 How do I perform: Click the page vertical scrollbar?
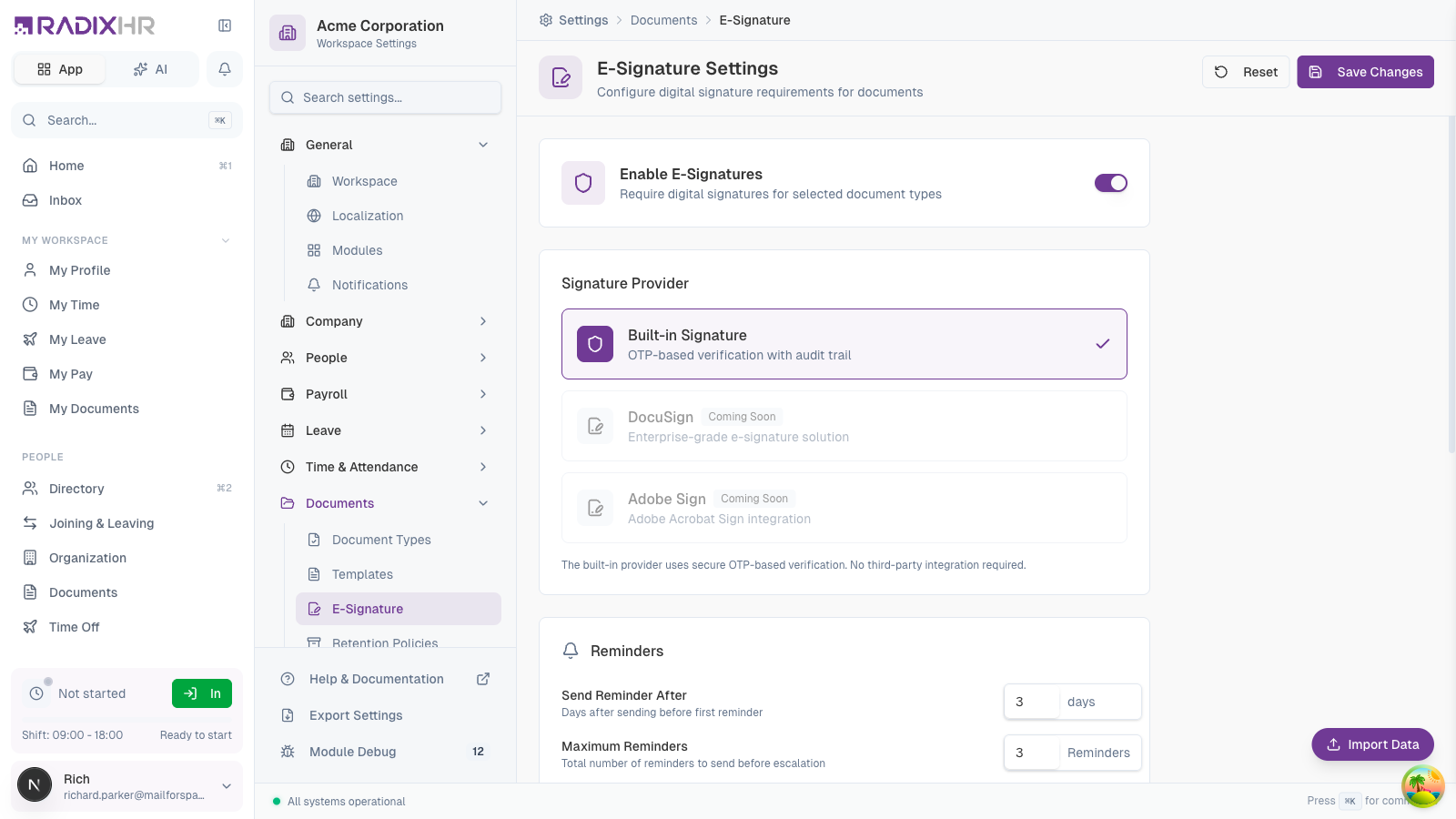[x=1451, y=284]
